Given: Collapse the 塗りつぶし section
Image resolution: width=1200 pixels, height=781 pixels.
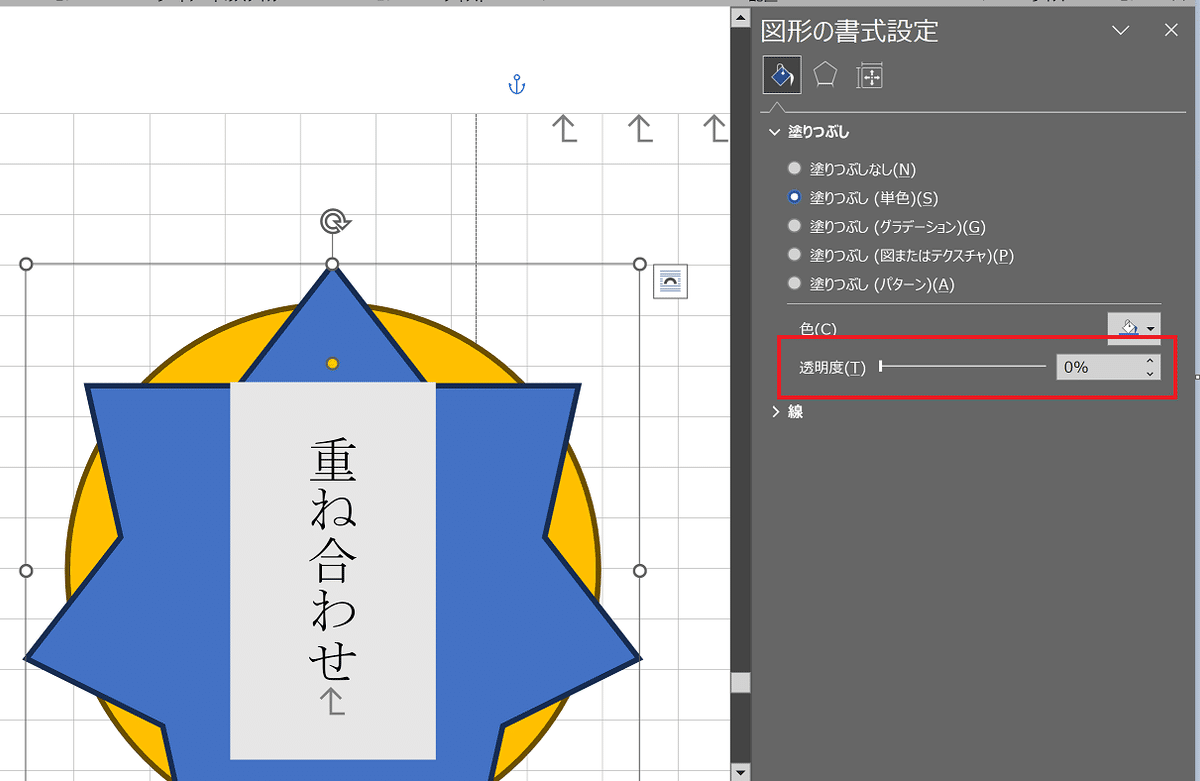Looking at the screenshot, I should 774,132.
